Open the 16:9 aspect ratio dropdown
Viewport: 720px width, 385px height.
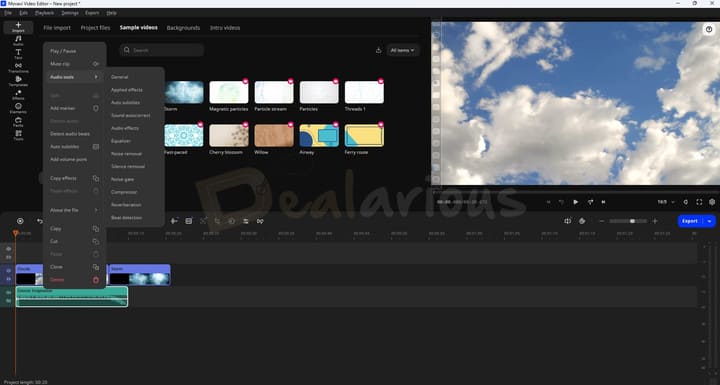tap(666, 202)
